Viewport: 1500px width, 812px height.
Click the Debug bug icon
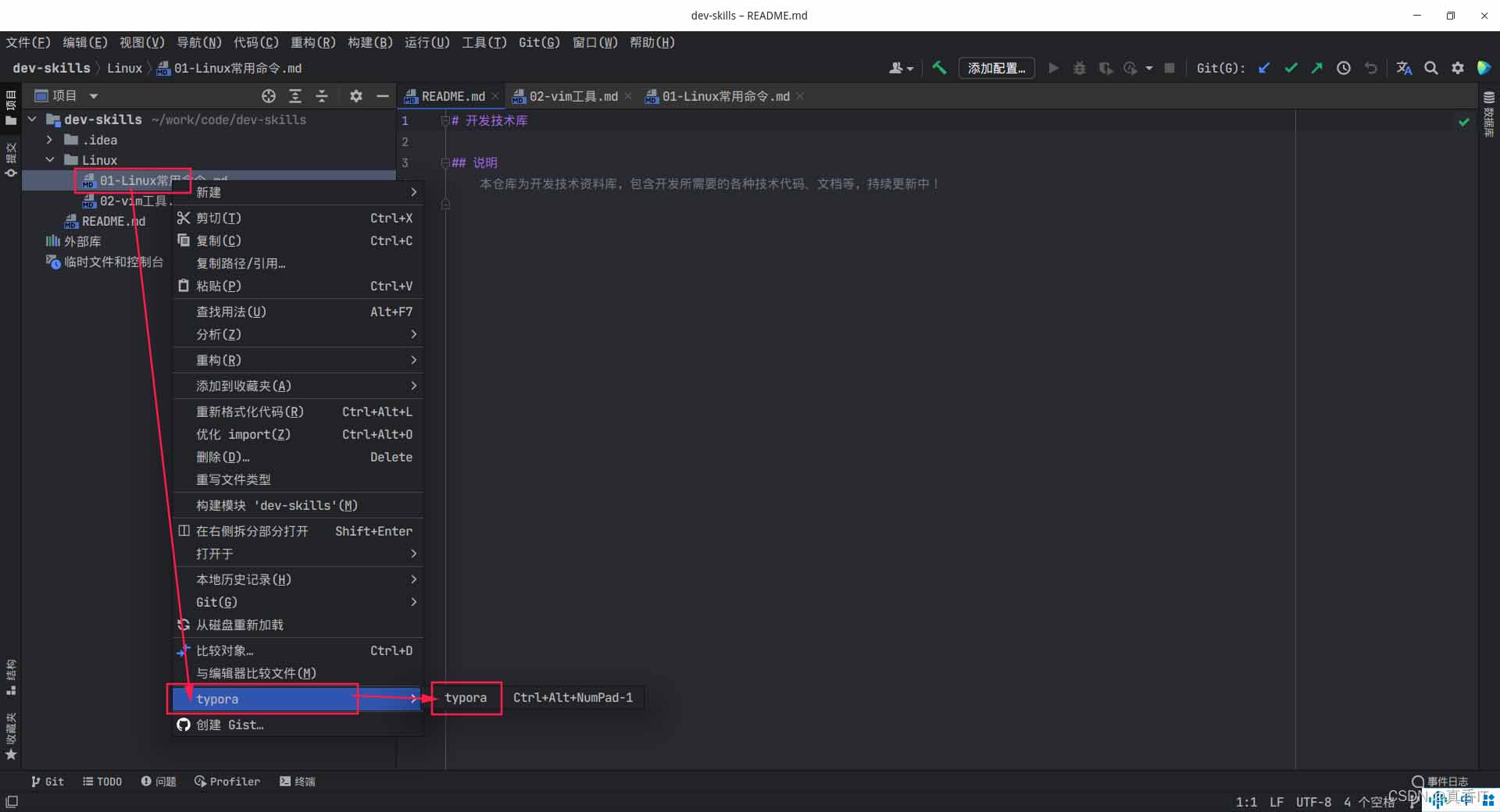click(x=1080, y=68)
